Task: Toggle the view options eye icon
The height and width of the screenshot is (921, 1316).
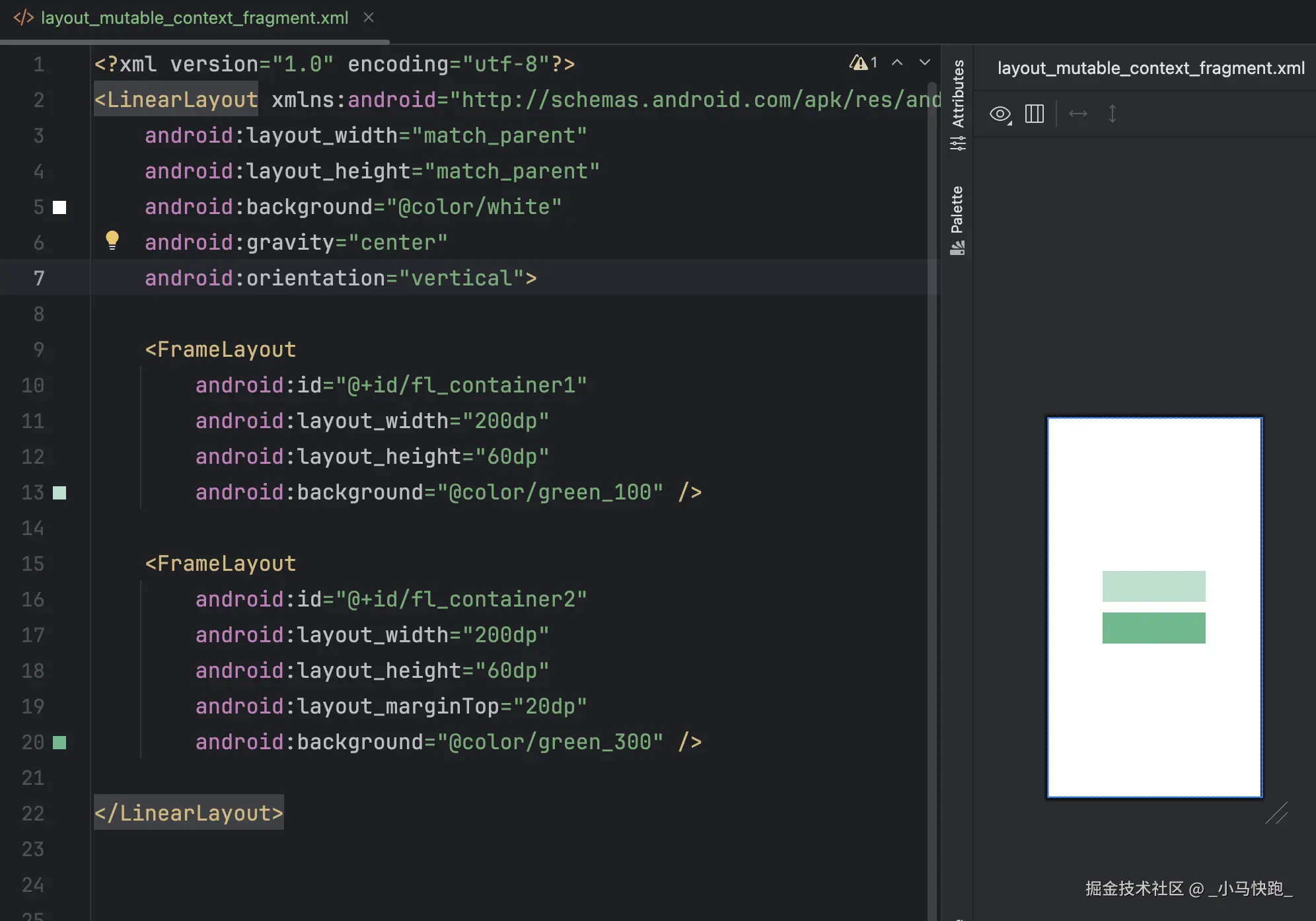Action: pos(1001,114)
